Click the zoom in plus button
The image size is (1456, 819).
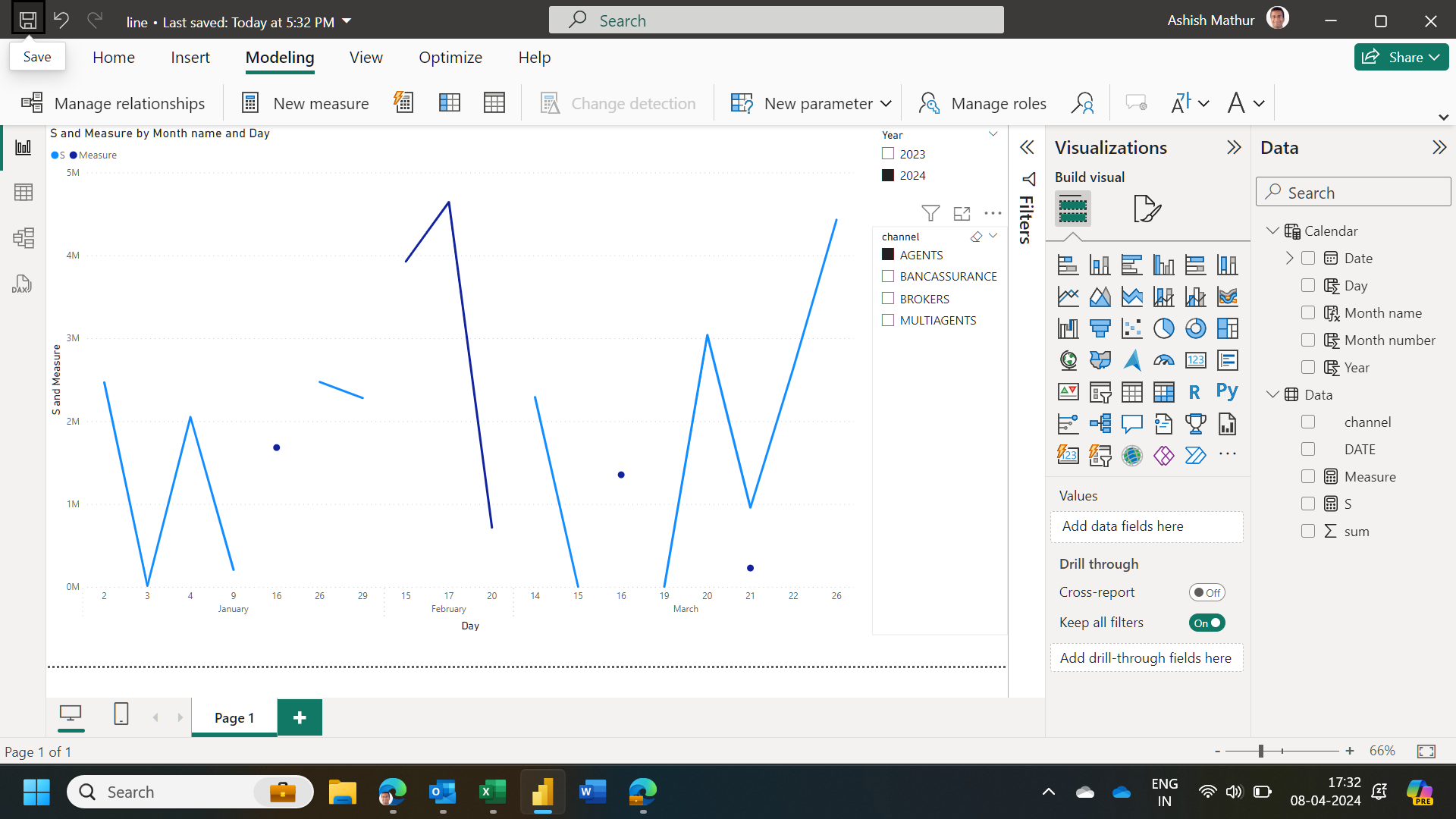point(1350,751)
